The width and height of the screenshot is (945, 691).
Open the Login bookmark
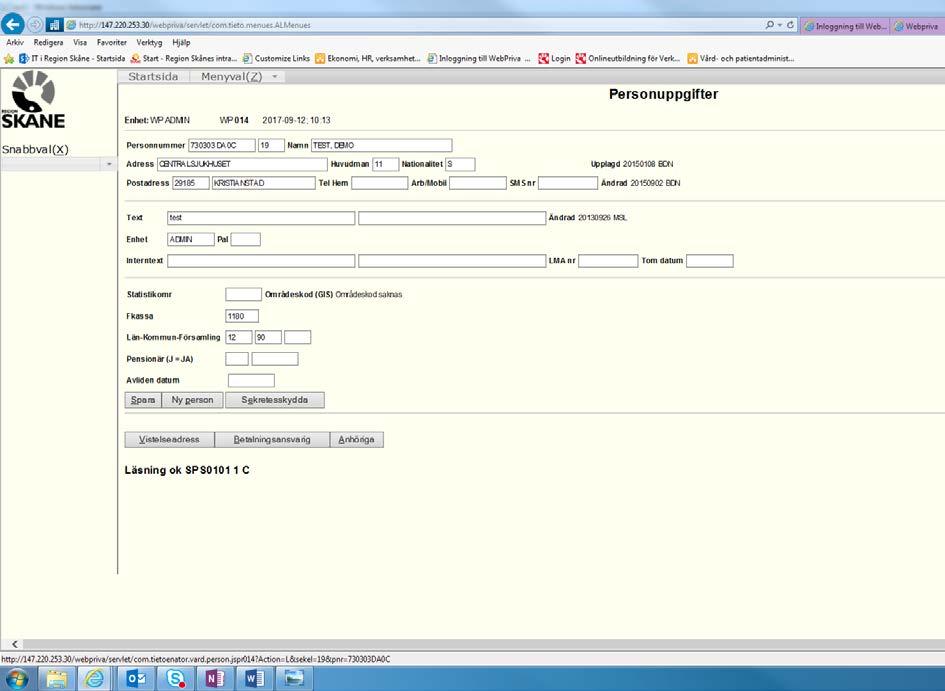554,58
